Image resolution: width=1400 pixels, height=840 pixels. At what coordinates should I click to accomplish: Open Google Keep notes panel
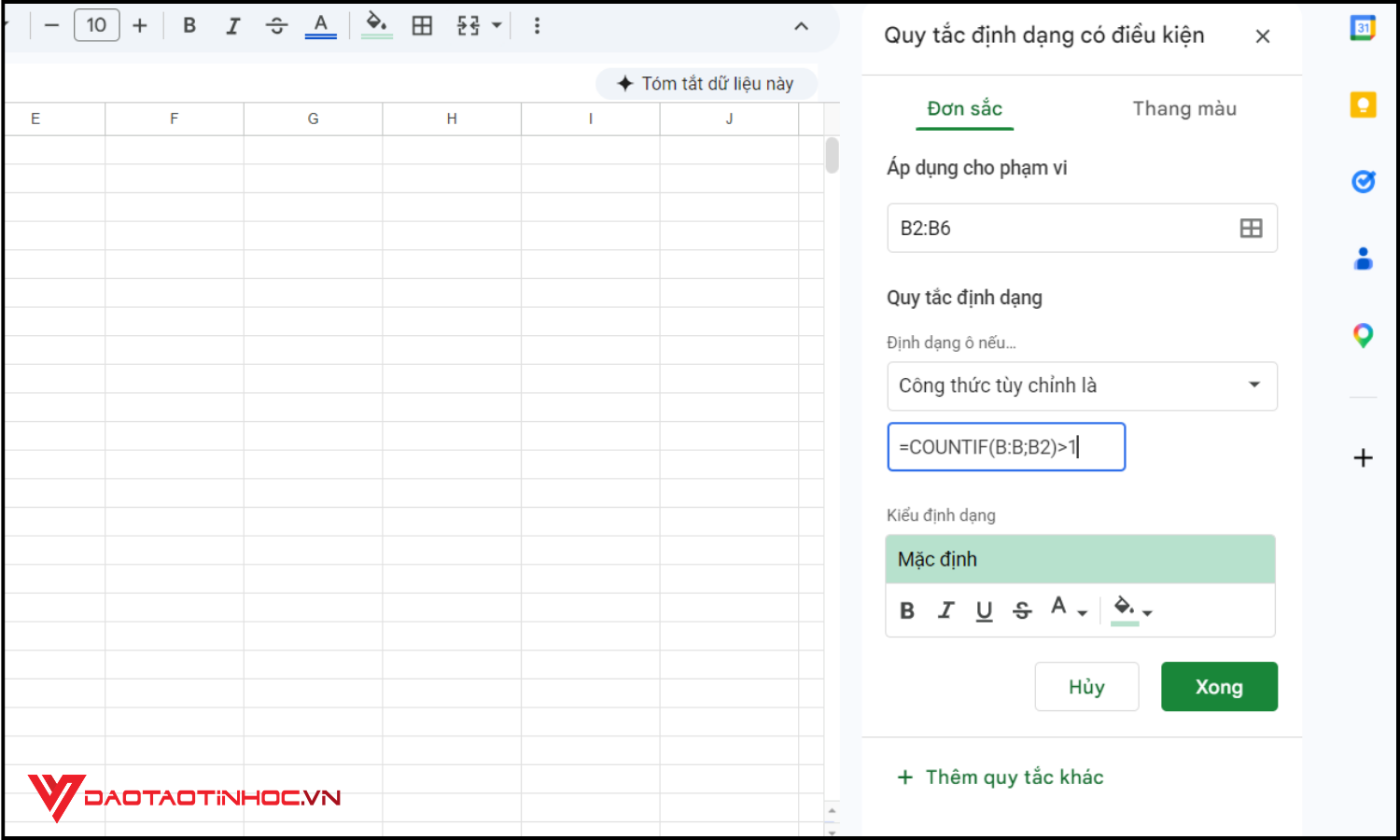tap(1364, 105)
